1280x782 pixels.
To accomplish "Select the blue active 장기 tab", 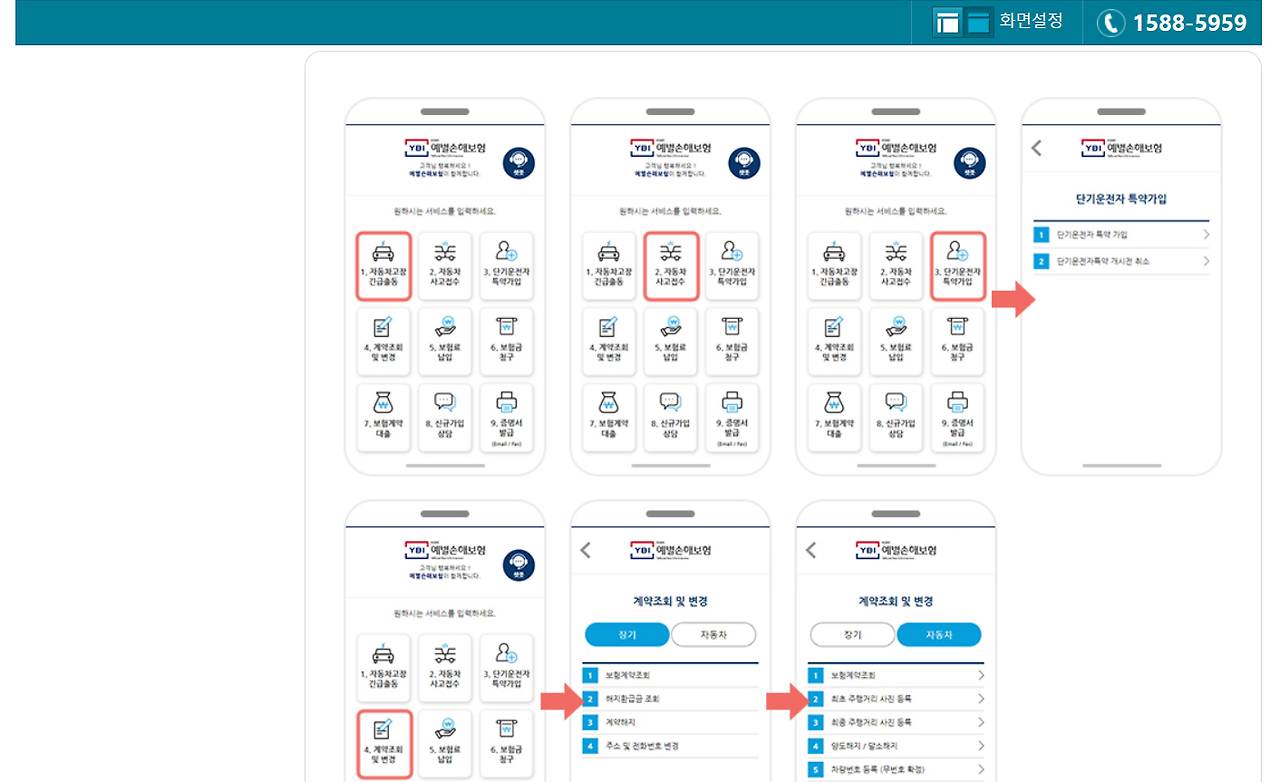I will [627, 634].
